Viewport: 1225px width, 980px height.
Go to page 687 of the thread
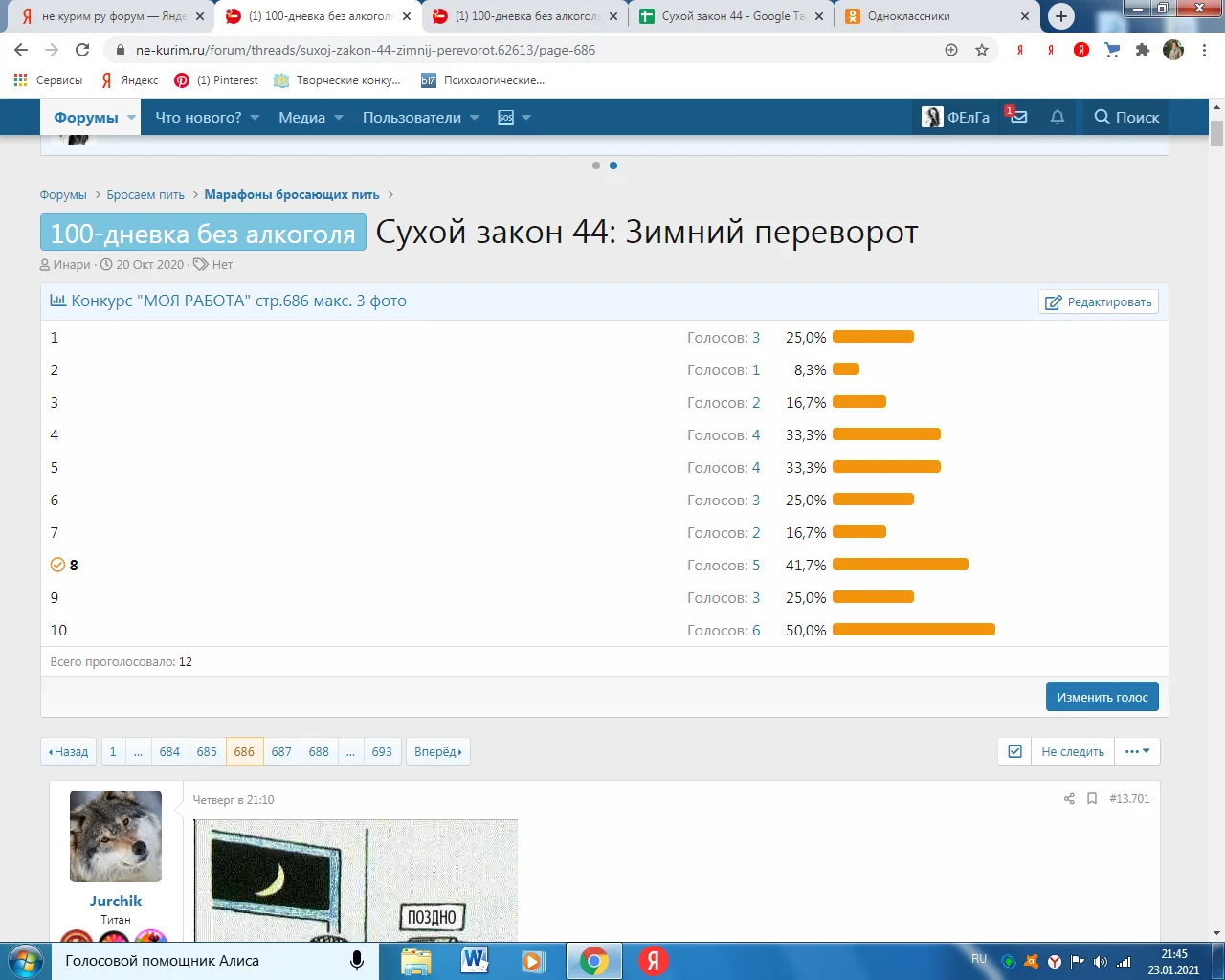click(x=281, y=751)
